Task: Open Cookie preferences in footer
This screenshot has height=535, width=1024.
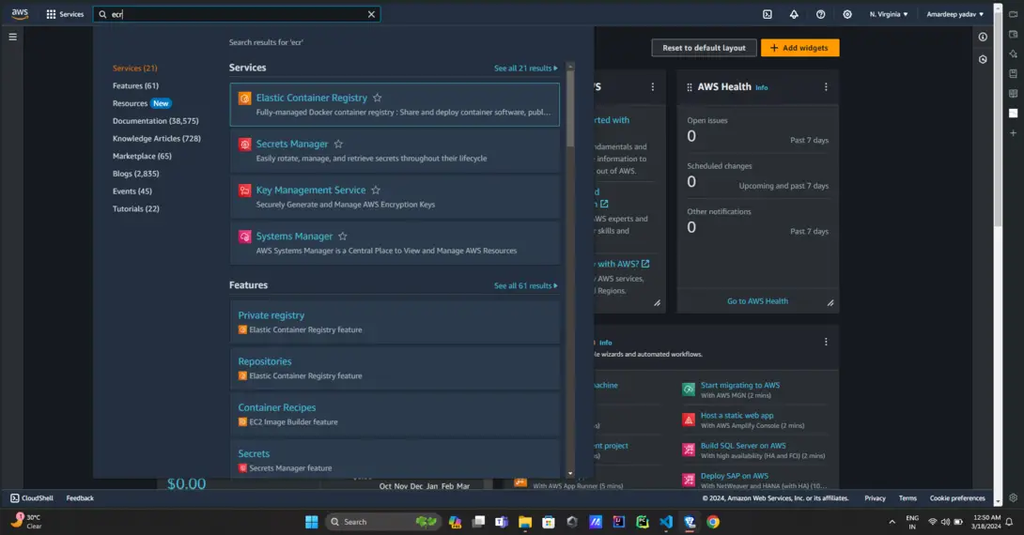Action: tap(957, 498)
